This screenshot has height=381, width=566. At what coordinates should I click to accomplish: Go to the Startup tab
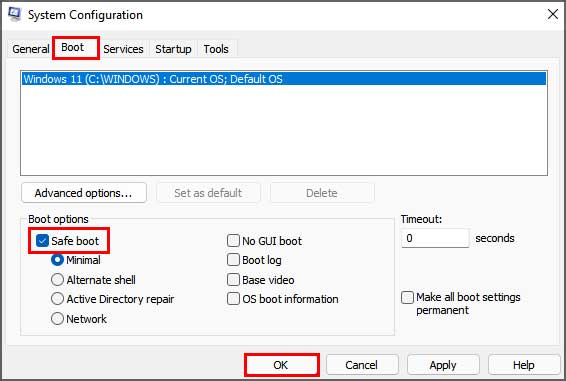[x=173, y=49]
